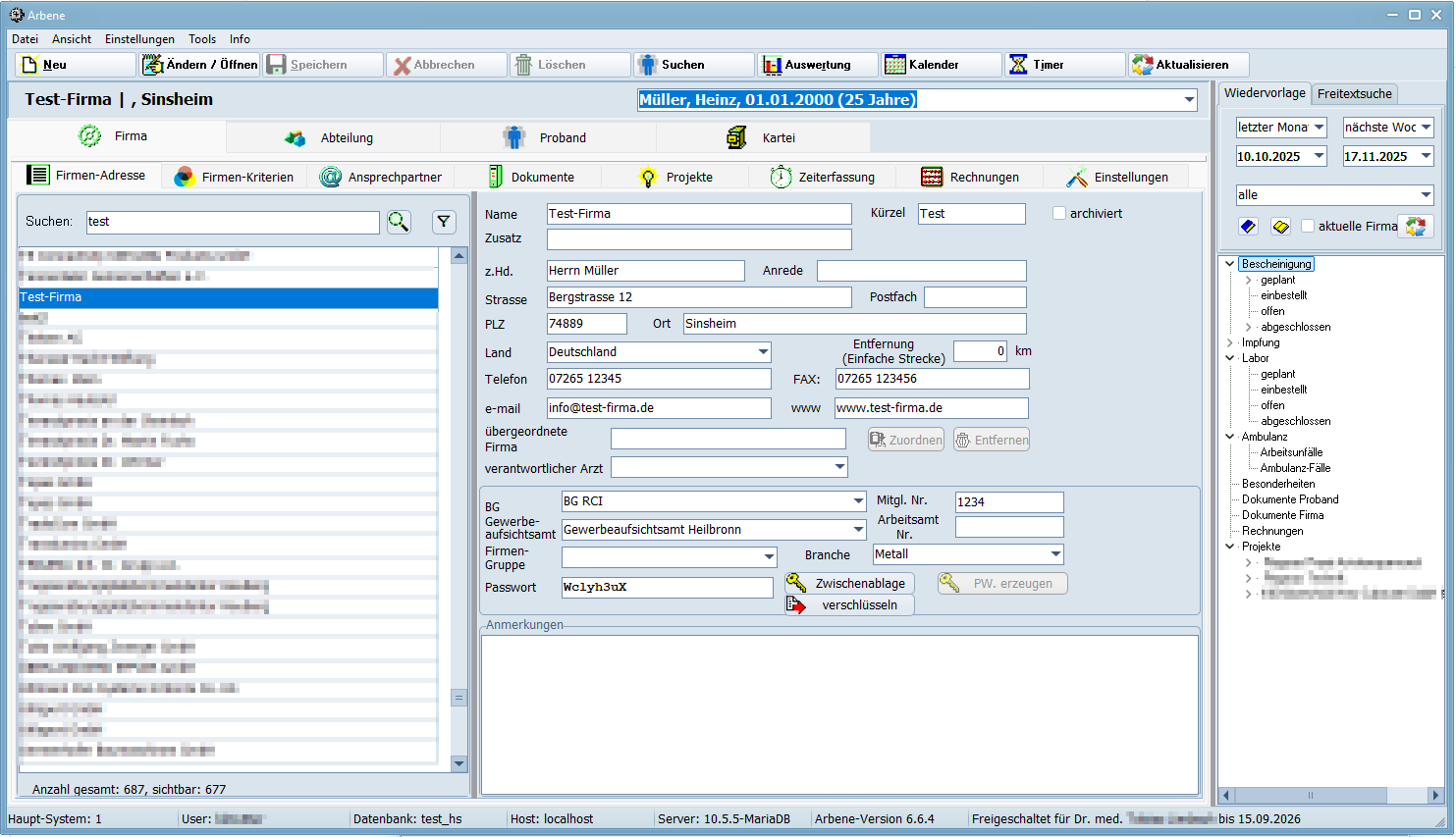Viewport: 1456px width, 837px height.
Task: Switch to the Freitextsuche tab
Action: (1354, 94)
